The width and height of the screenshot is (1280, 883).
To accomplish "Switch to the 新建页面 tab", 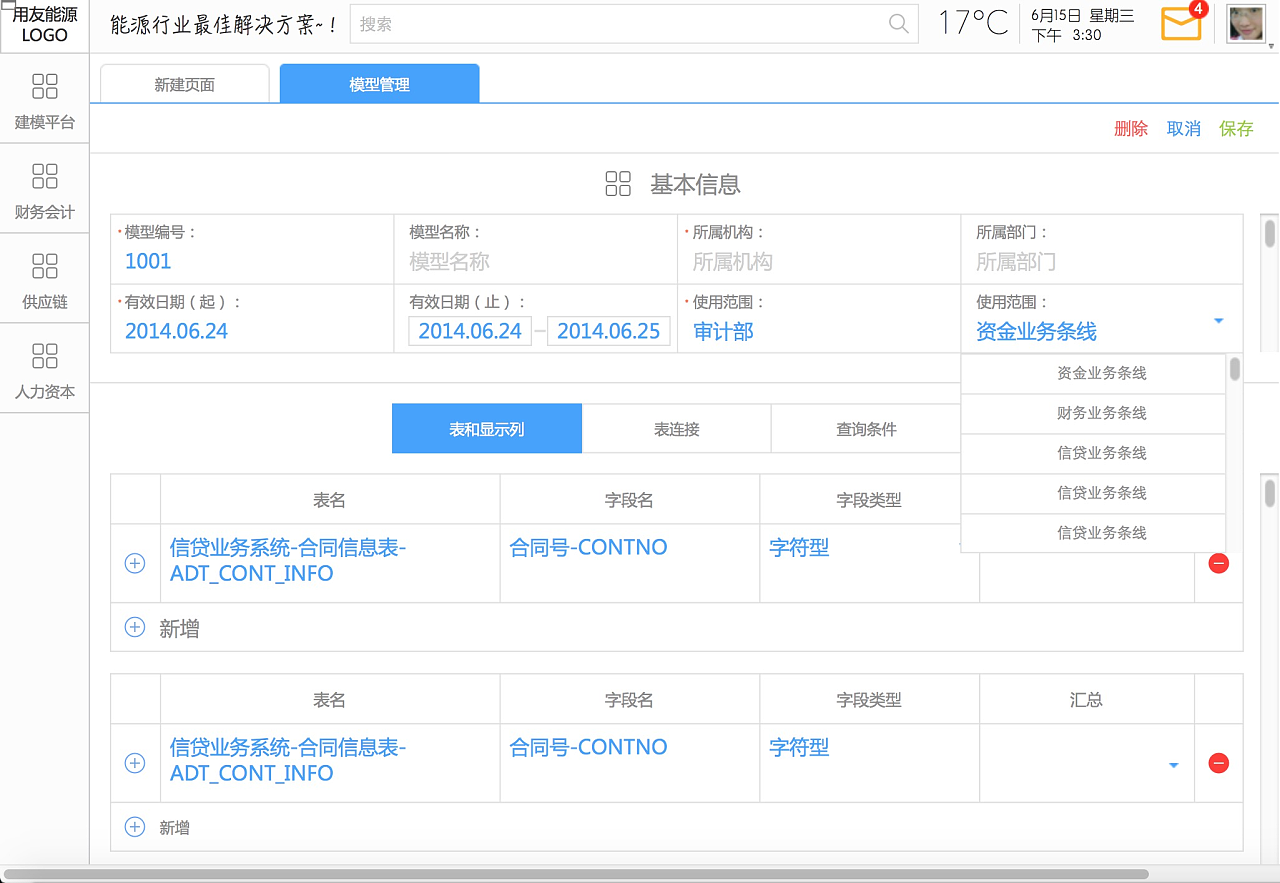I will point(183,84).
